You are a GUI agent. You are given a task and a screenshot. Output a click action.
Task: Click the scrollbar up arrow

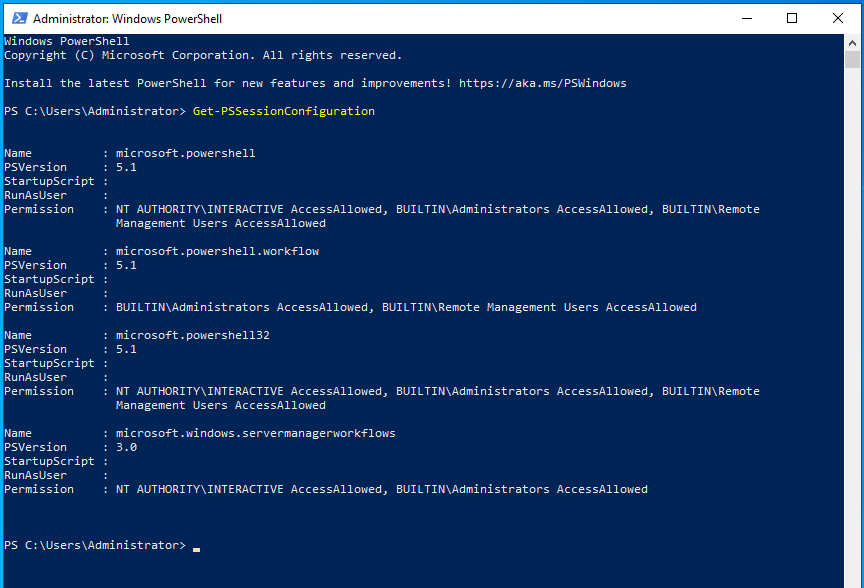pos(855,42)
